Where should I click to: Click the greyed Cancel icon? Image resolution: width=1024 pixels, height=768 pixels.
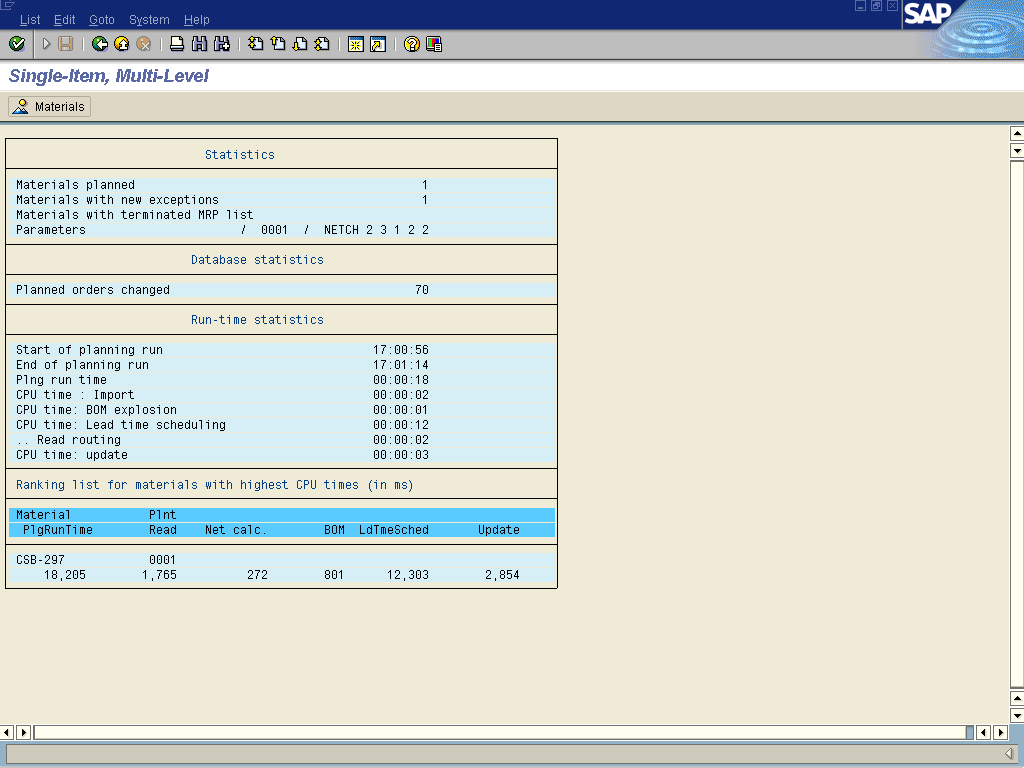tap(144, 44)
